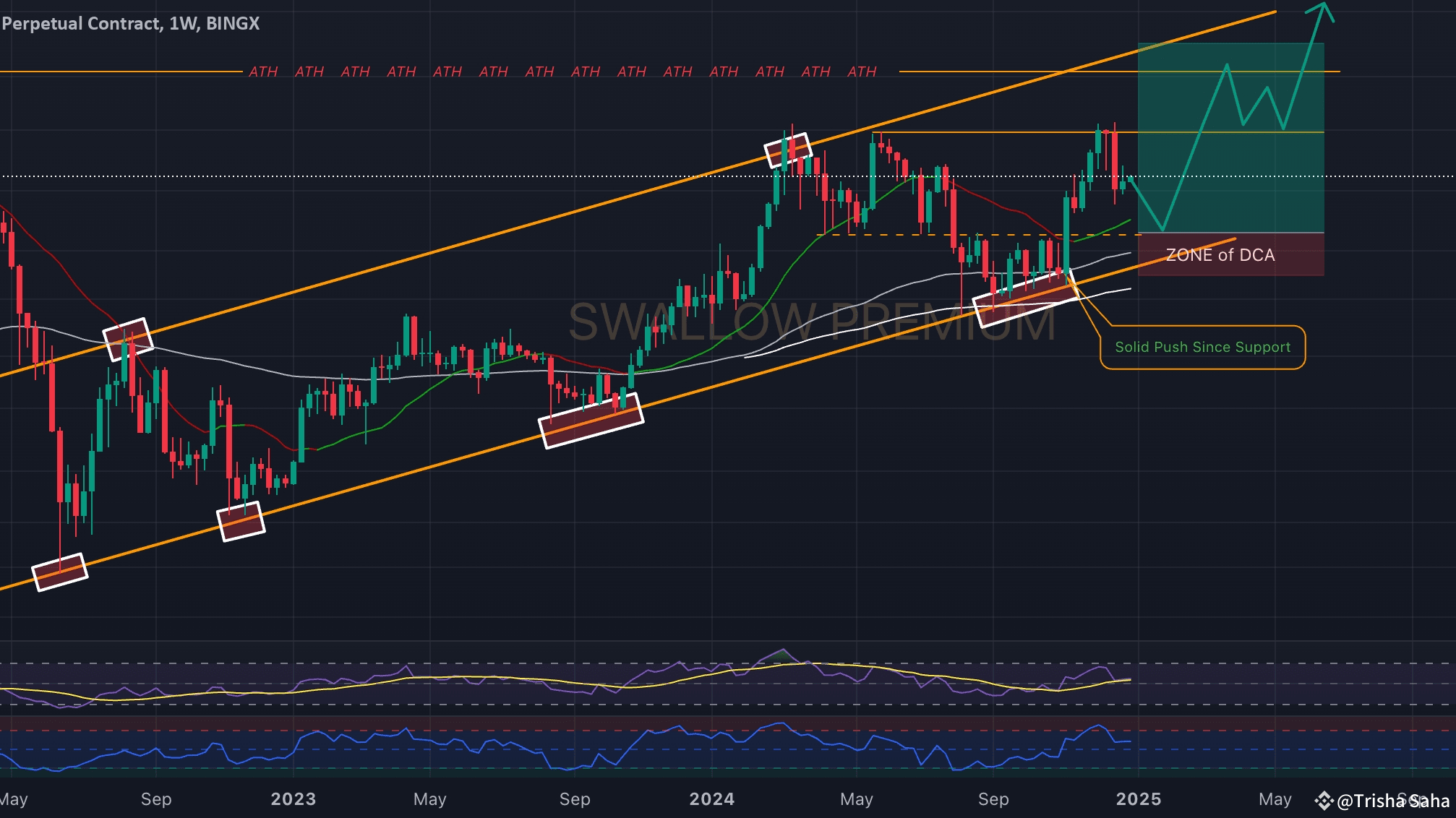Click the 'SWALLOW PREMIUM' watermark text
1456x818 pixels.
[x=811, y=322]
